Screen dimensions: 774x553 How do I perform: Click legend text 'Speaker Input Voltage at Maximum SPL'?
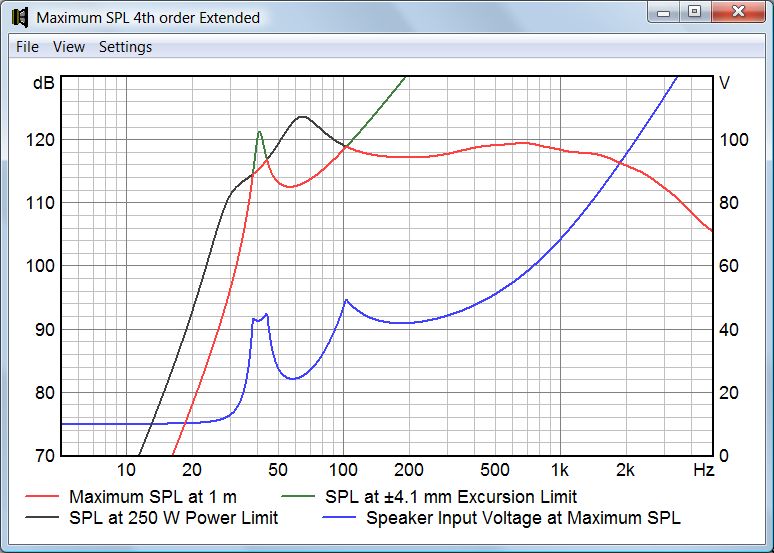coord(523,517)
